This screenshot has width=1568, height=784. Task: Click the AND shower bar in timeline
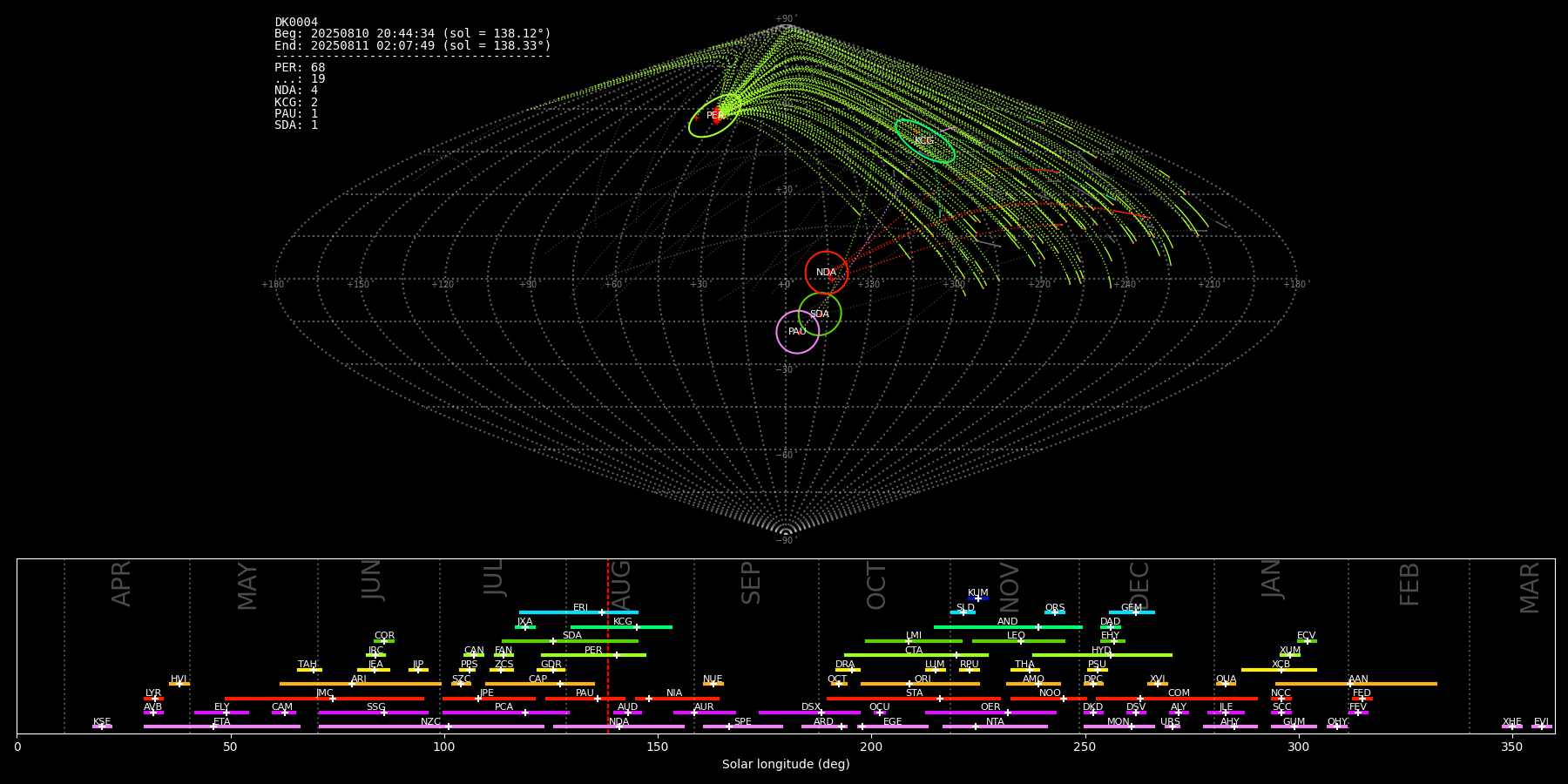click(1008, 627)
